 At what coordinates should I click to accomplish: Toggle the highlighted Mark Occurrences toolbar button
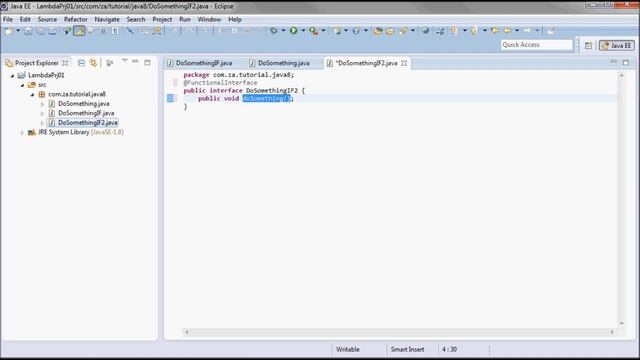(79, 31)
